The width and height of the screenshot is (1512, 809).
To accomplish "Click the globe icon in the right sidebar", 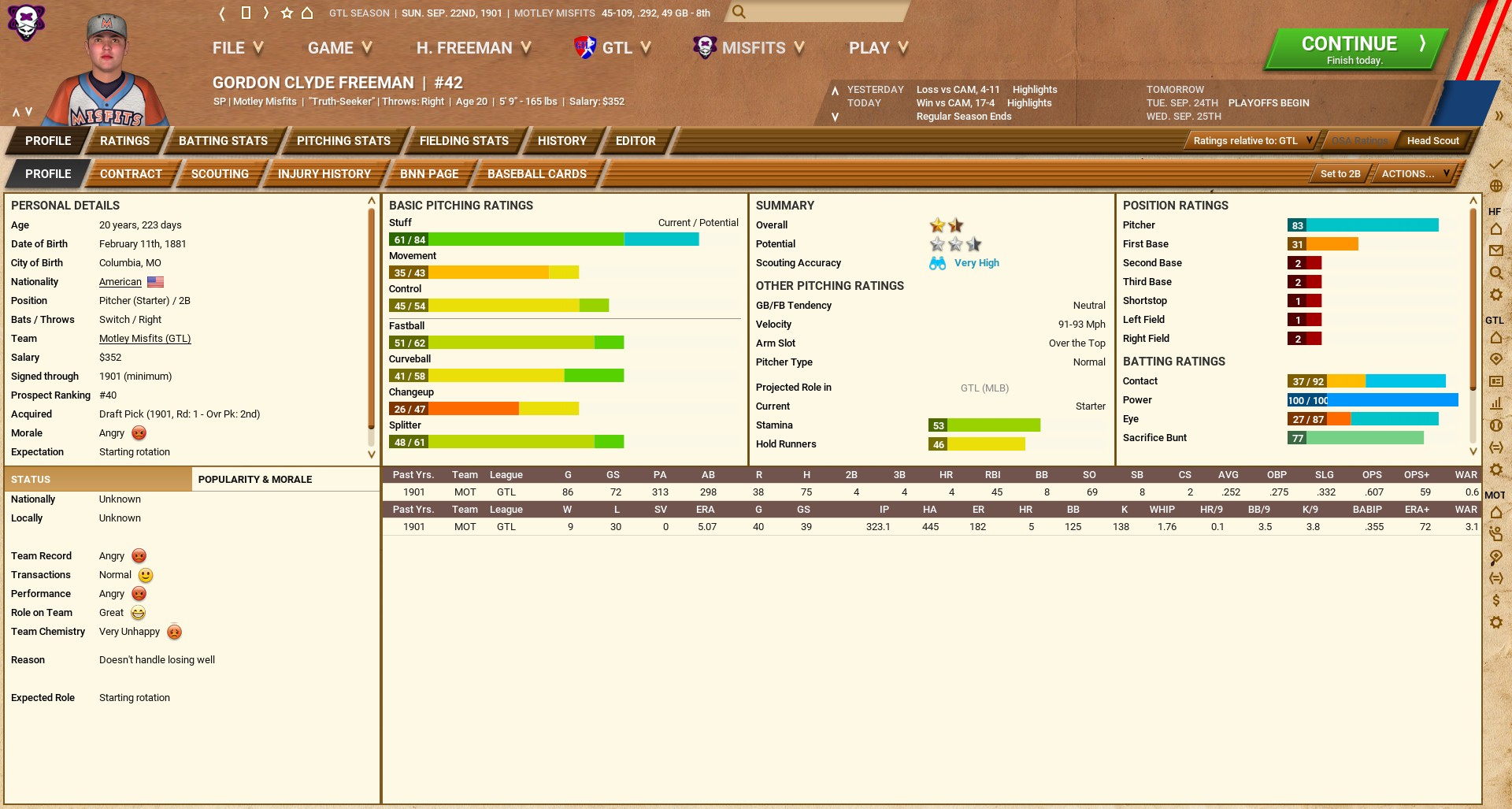I will [x=1495, y=186].
